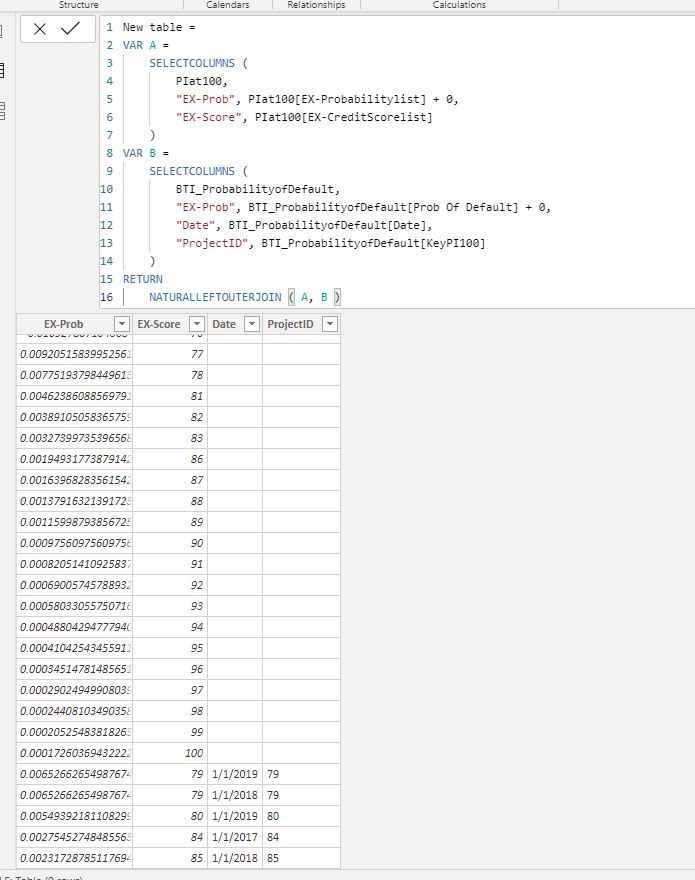Screen dimensions: 695x880
Task: Open the Structure ribbon group
Action: (x=79, y=4)
